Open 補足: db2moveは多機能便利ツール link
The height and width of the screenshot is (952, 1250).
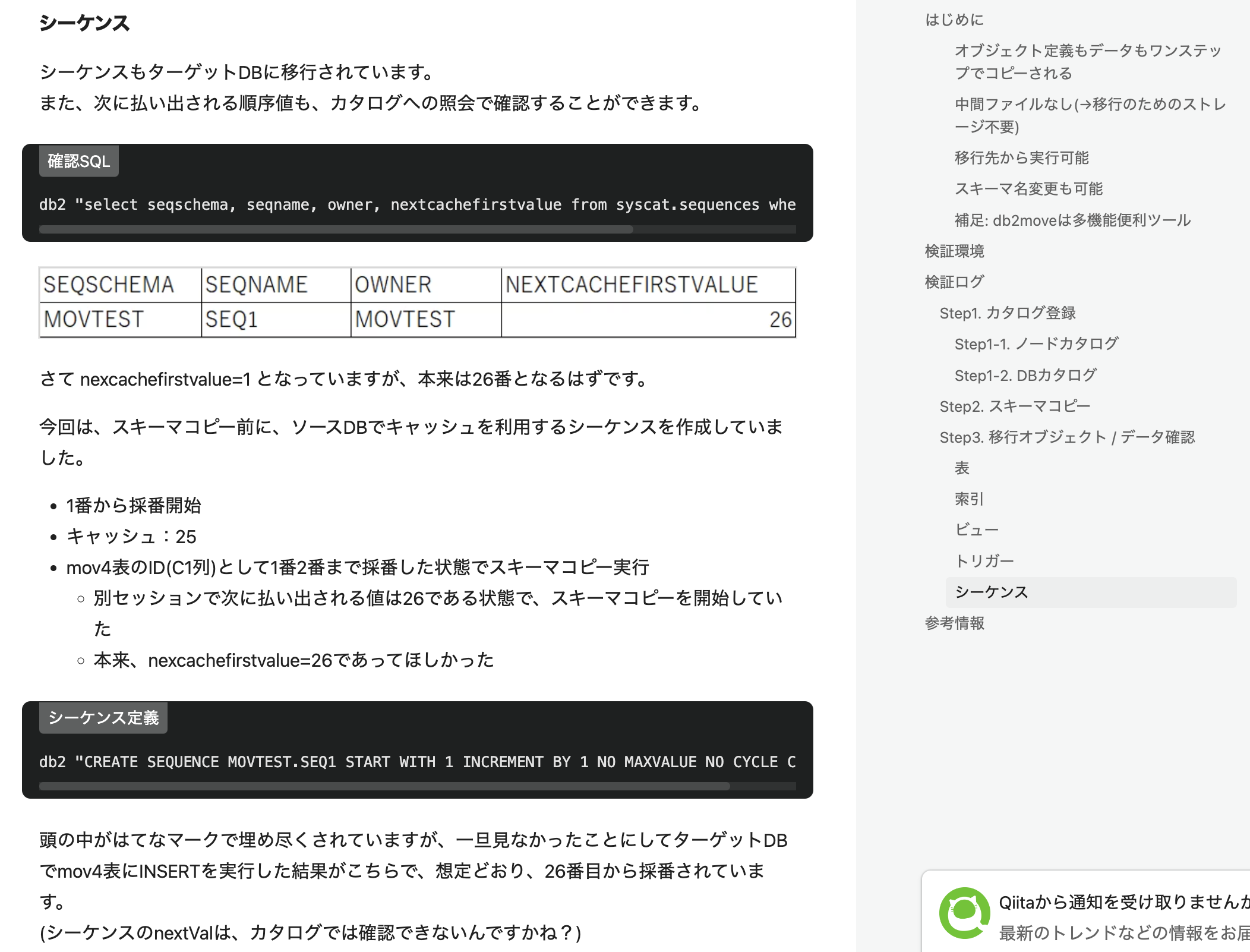click(1072, 220)
